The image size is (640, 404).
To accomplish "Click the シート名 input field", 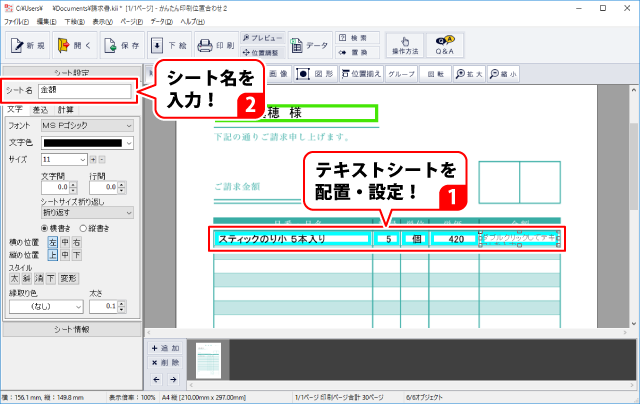I will click(84, 91).
